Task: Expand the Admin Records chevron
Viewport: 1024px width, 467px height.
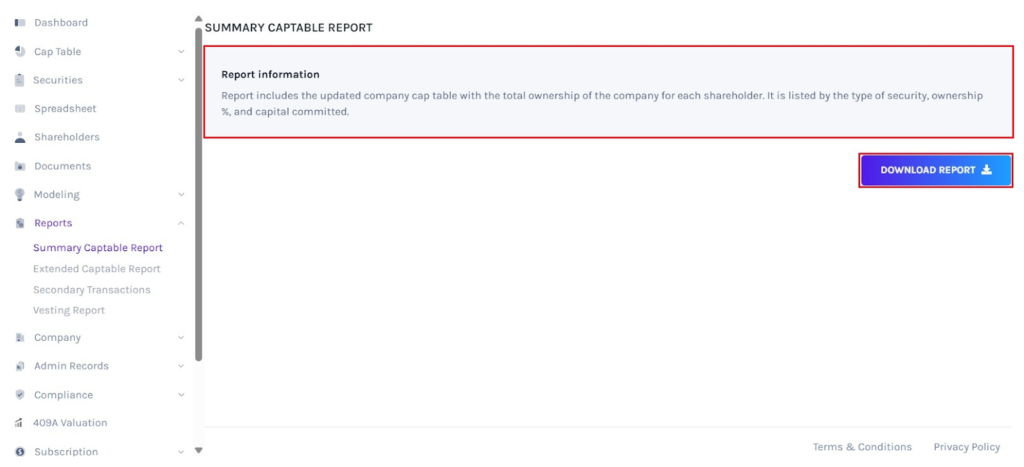Action: pyautogui.click(x=181, y=366)
